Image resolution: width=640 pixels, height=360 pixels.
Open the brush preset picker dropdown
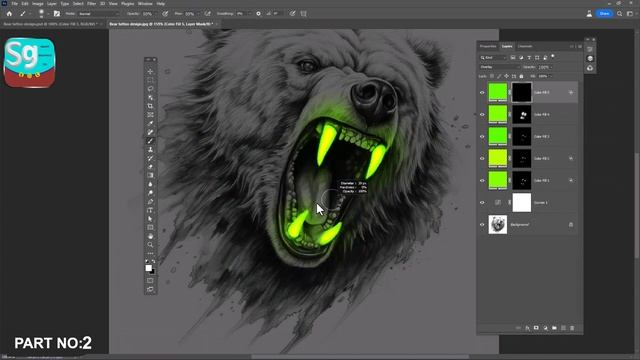[x=48, y=14]
